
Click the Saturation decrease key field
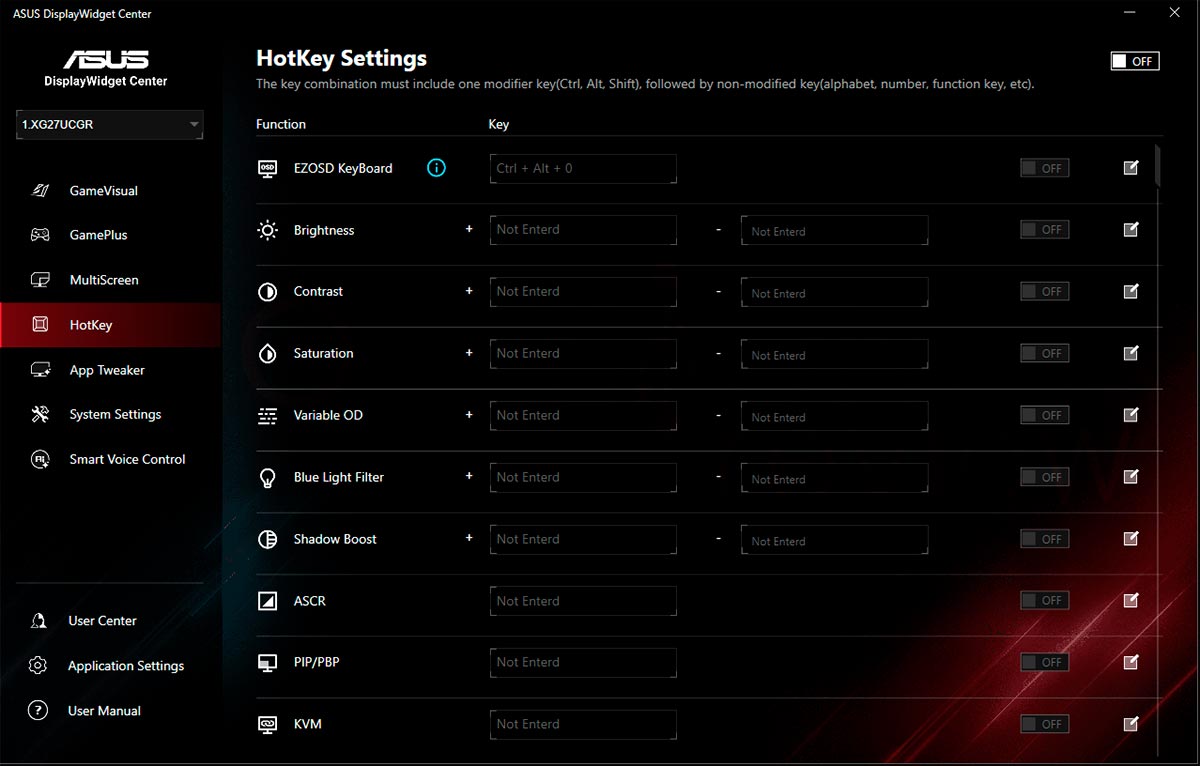(x=834, y=355)
